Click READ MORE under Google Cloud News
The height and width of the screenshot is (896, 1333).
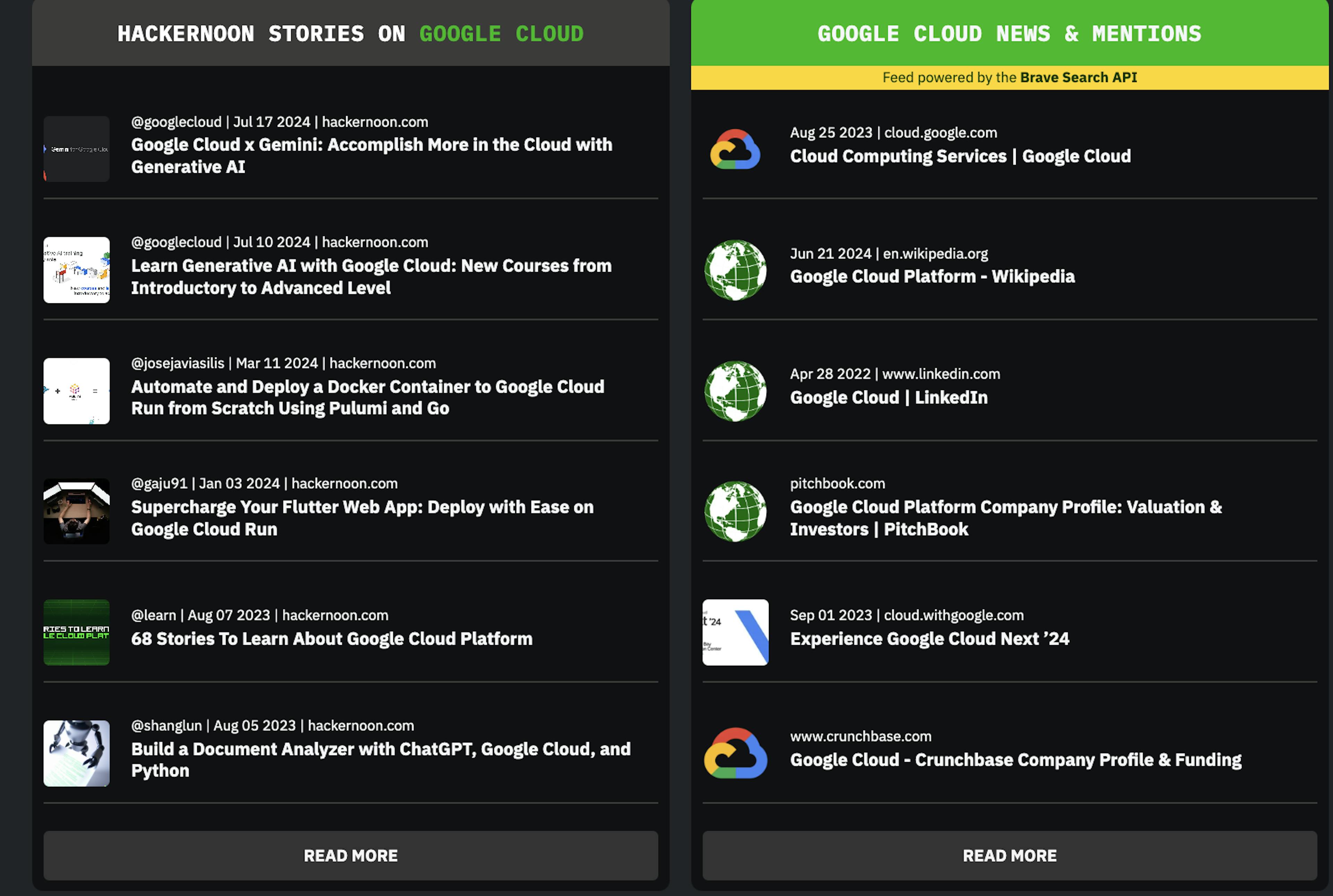[1011, 855]
